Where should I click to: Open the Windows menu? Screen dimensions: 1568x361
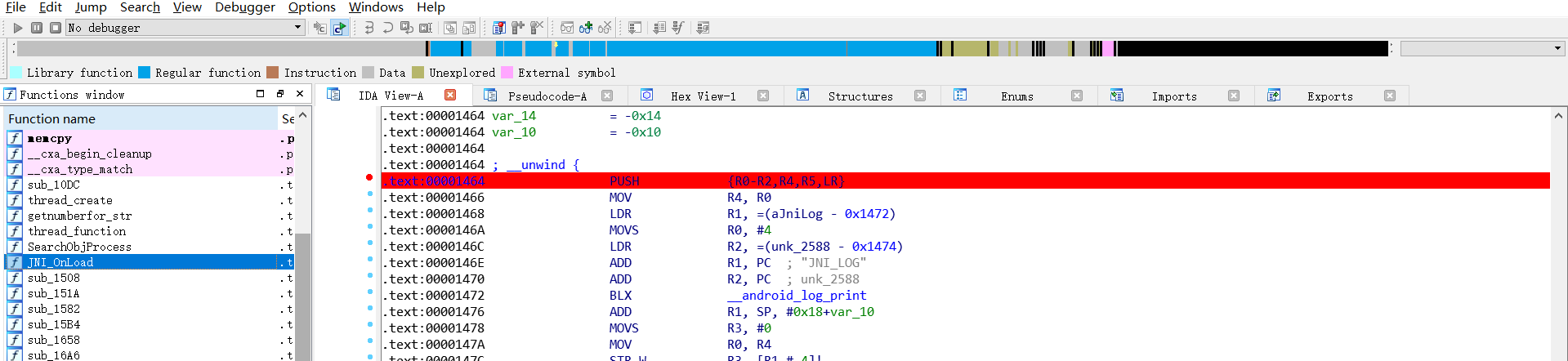[376, 7]
